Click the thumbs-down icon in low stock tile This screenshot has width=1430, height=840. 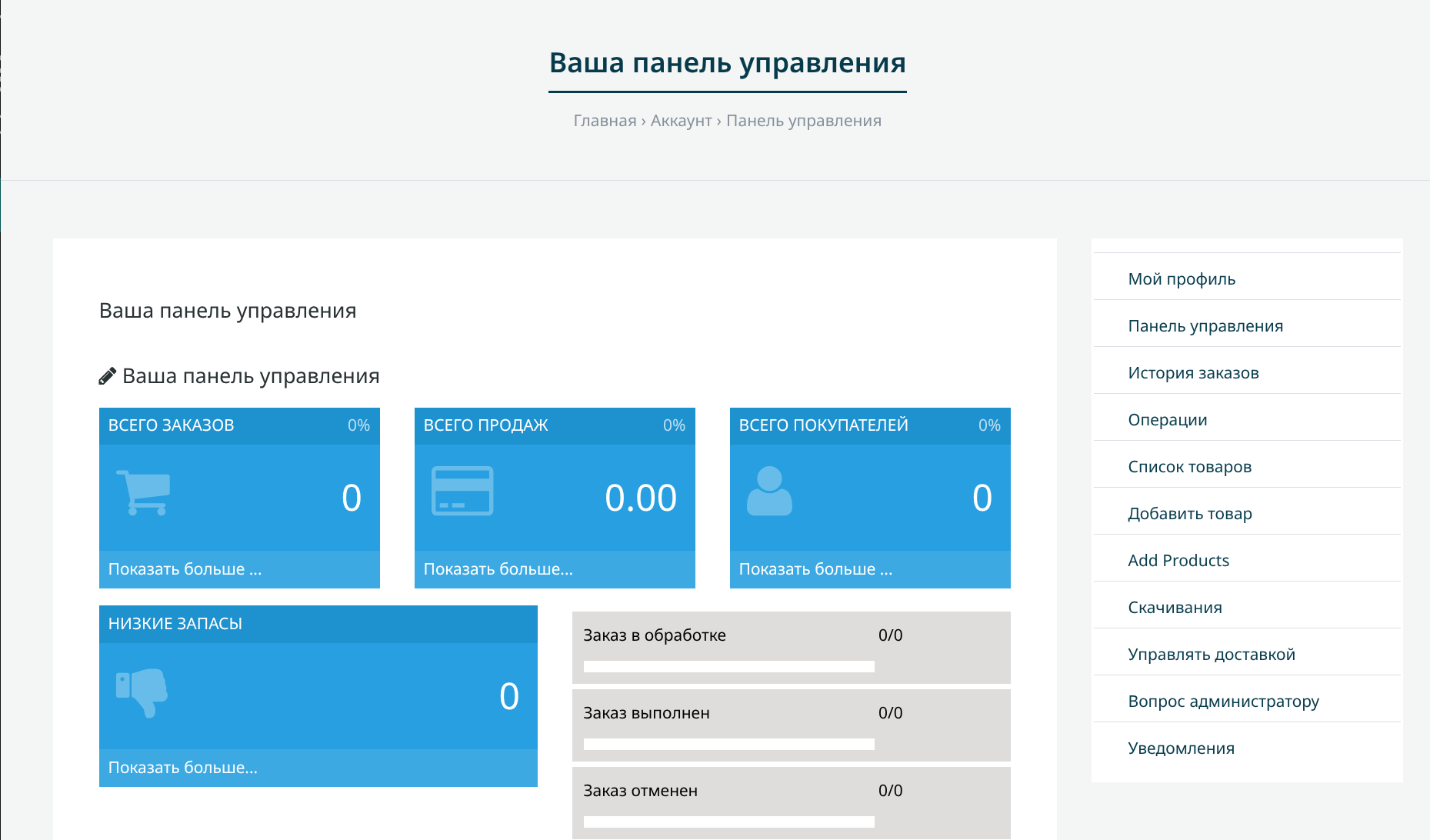point(142,692)
